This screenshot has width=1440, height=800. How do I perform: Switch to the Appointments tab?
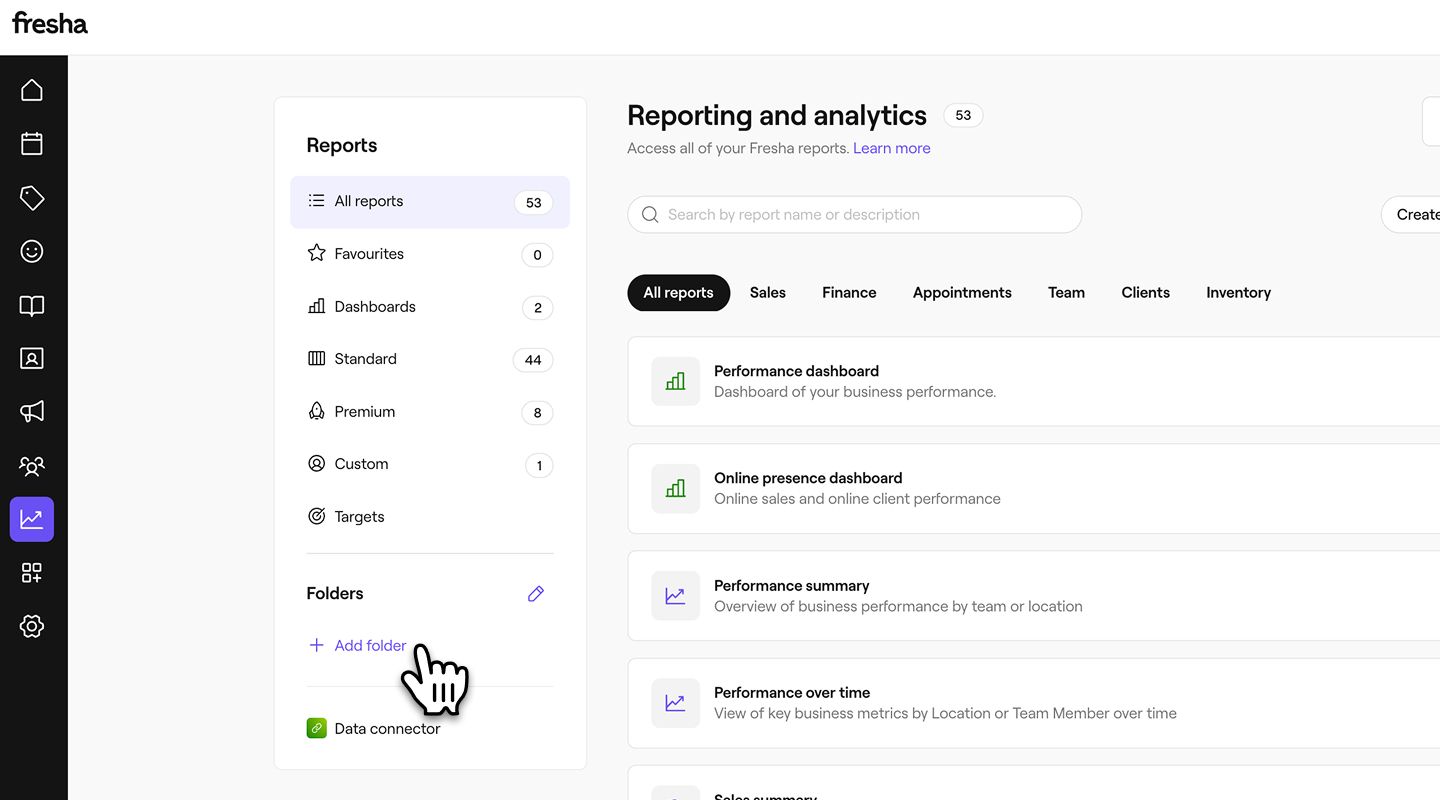[x=961, y=293]
